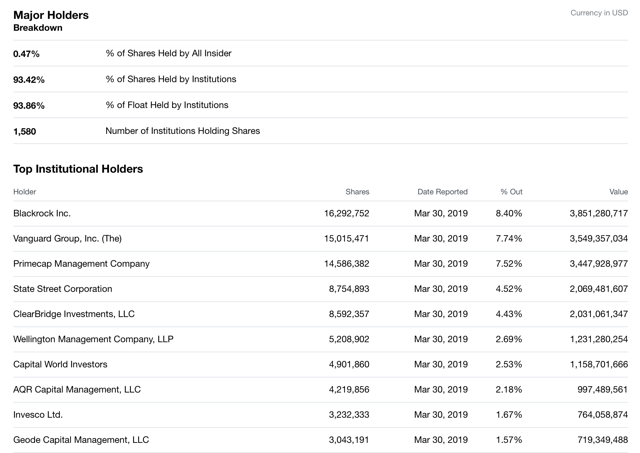
Task: Click the Holder column header
Action: [24, 192]
